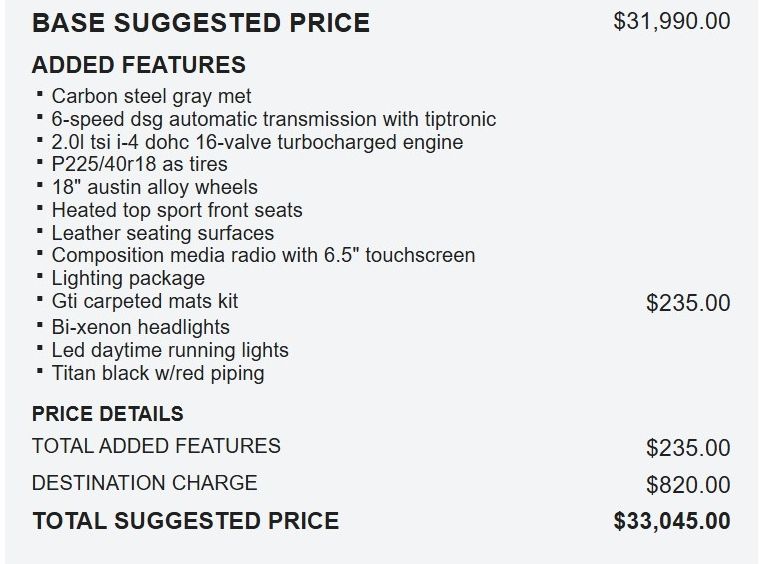This screenshot has height=564, width=760.
Task: Click the Price Details heading
Action: tap(108, 413)
